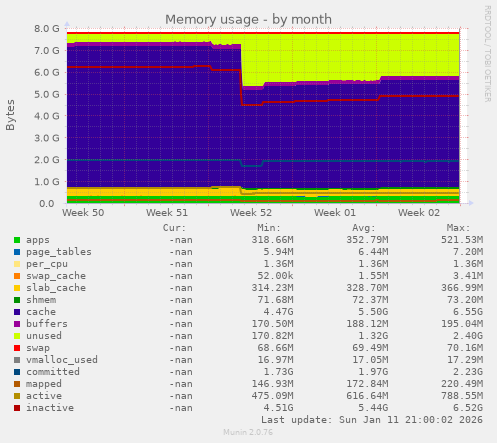The height and width of the screenshot is (443, 497).
Task: Click the inactive min value 4.51G
Action: (x=279, y=408)
